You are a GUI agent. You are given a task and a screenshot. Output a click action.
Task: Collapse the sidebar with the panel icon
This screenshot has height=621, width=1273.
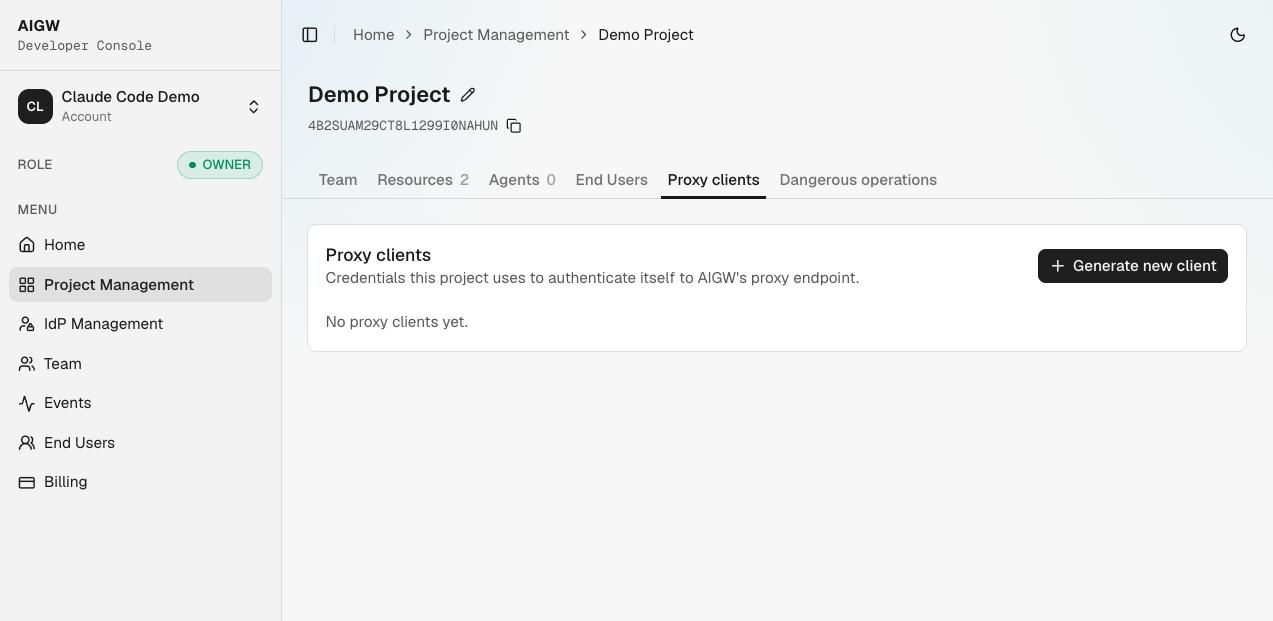click(310, 35)
